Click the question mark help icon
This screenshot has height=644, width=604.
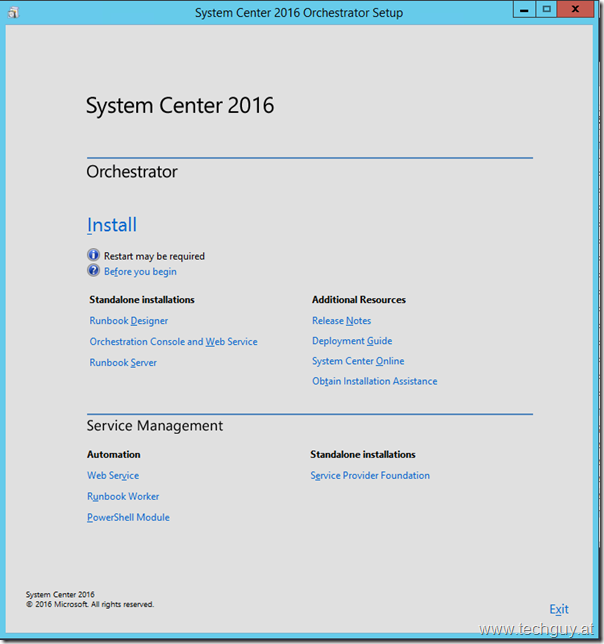pos(93,271)
